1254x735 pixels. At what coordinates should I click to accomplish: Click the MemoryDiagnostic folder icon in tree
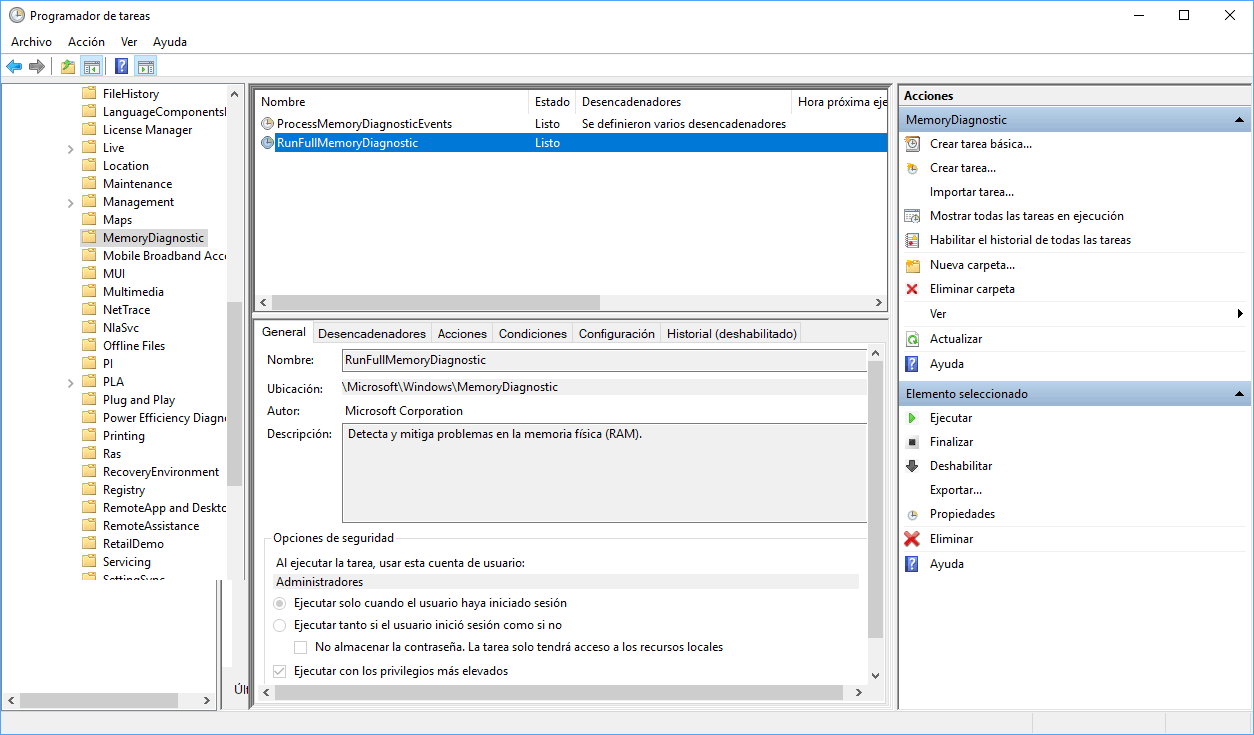pyautogui.click(x=89, y=238)
